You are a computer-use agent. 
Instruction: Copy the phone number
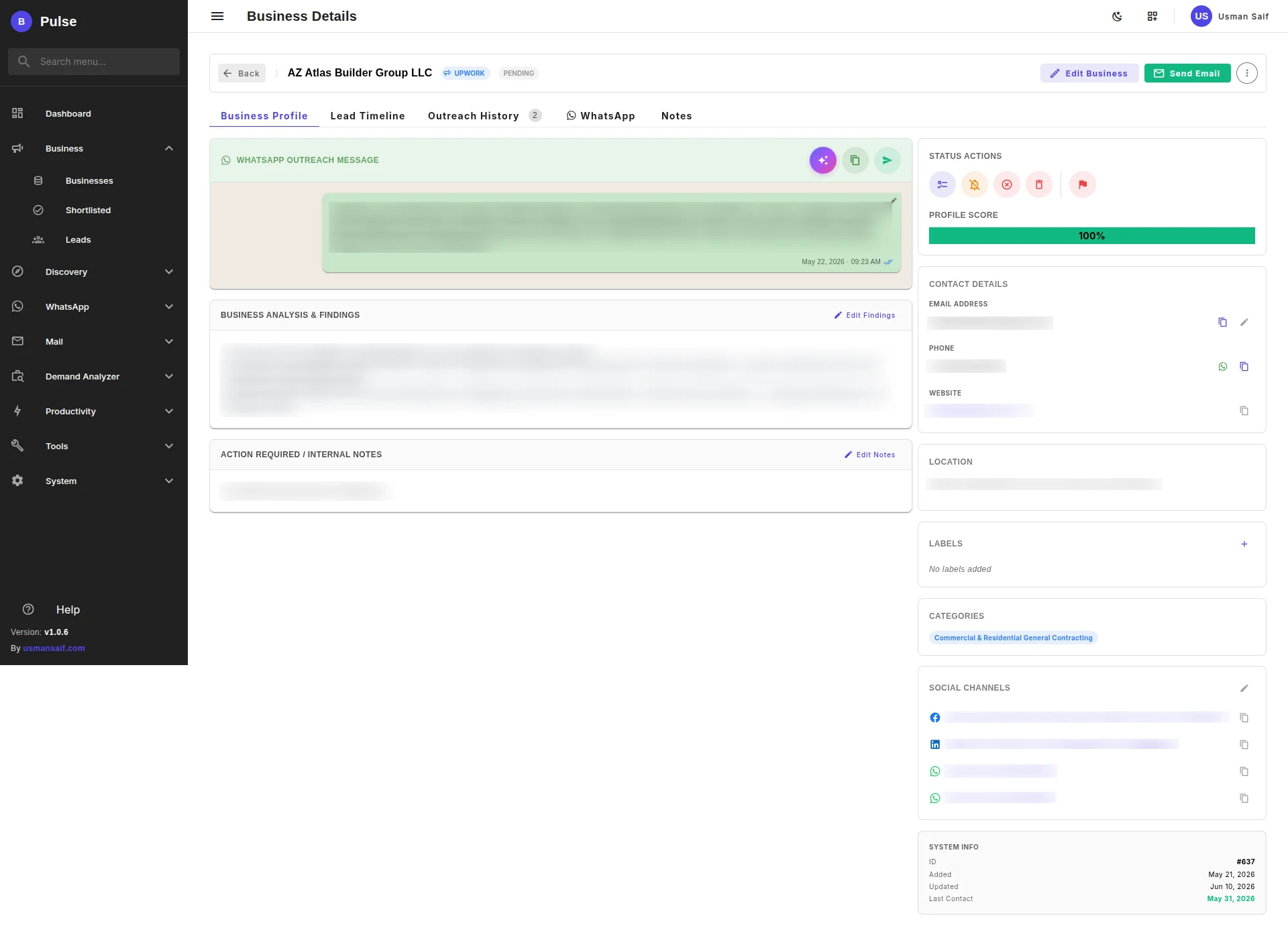point(1244,367)
